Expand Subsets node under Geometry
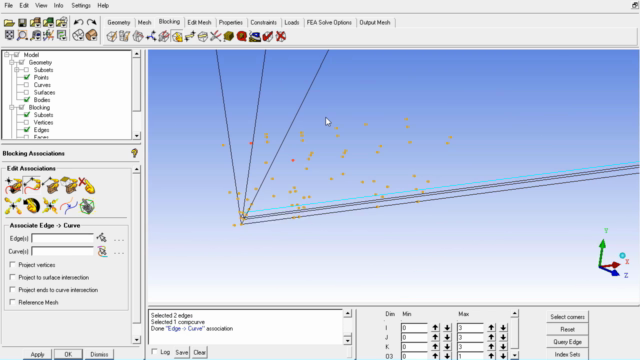This screenshot has height=360, width=640. pyautogui.click(x=17, y=70)
